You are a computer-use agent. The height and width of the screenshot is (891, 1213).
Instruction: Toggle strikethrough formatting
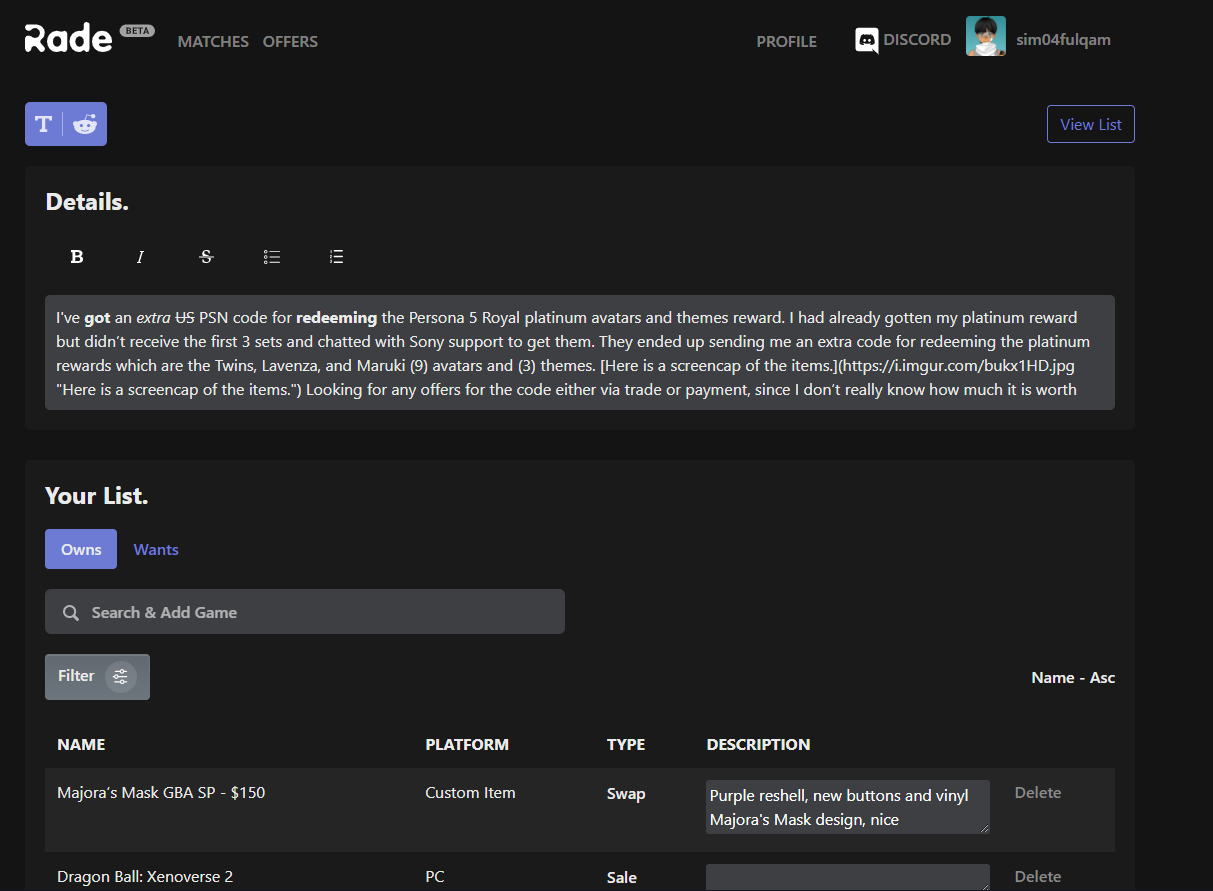point(206,257)
